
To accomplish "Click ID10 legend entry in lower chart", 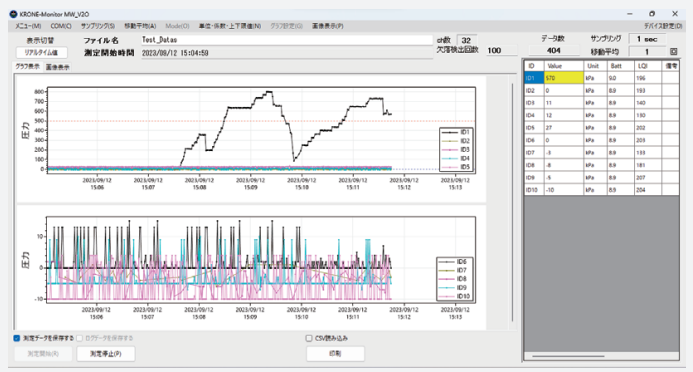I will 454,296.
